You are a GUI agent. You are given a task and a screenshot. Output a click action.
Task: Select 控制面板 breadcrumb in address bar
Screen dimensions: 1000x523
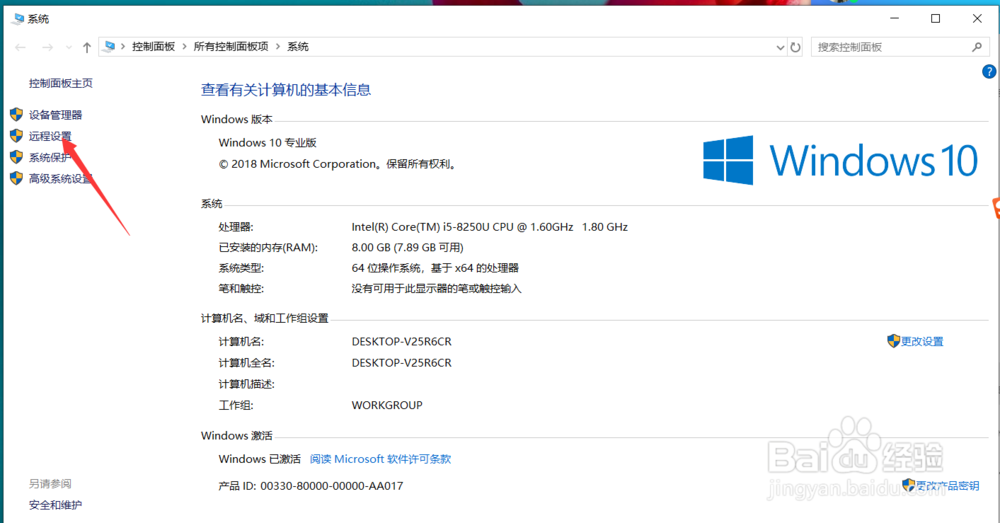(x=153, y=47)
